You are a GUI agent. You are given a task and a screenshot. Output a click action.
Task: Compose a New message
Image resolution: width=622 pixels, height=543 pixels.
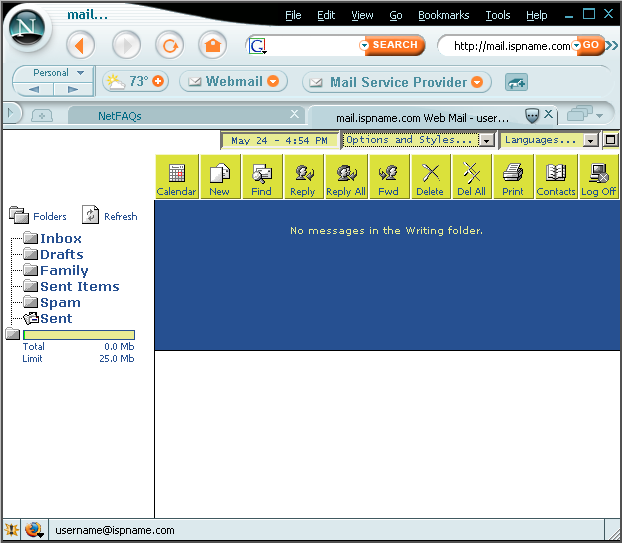(220, 177)
